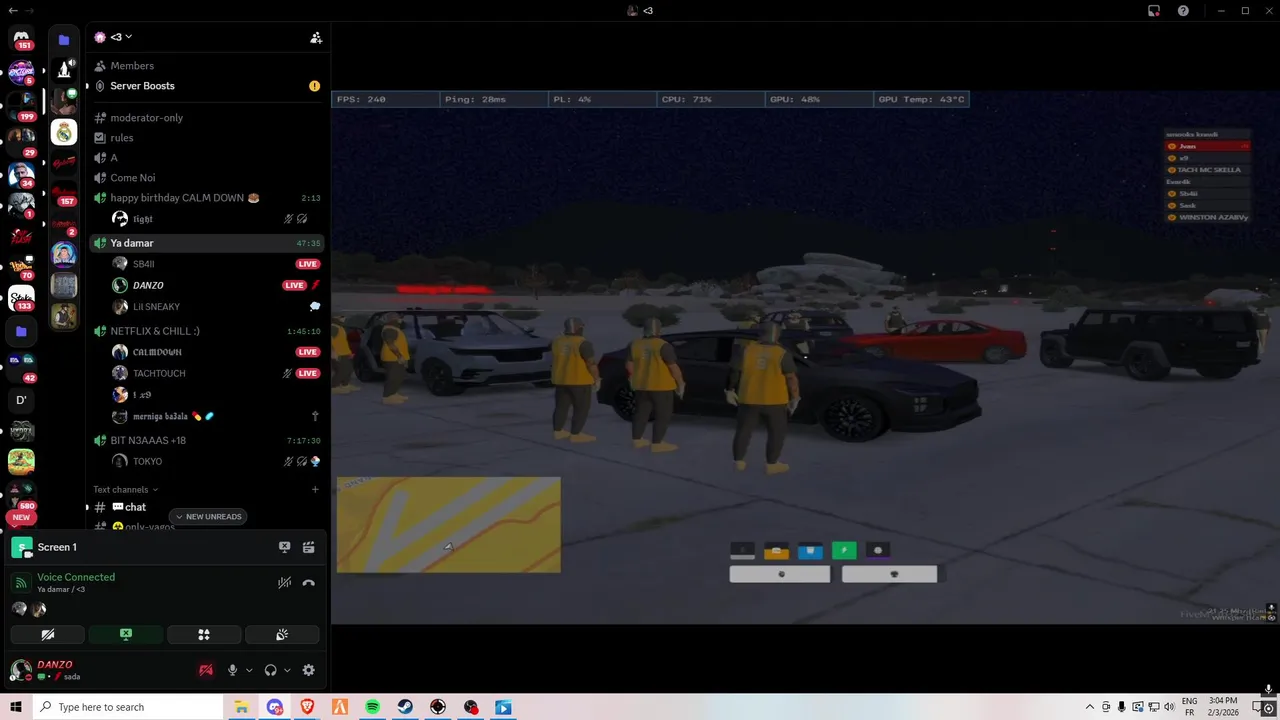The image size is (1280, 720).
Task: Mute microphone in user panel
Action: [x=232, y=670]
